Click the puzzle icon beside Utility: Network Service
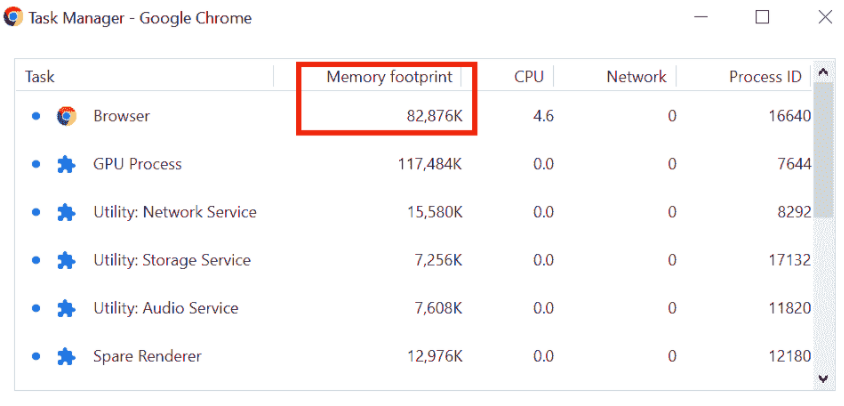This screenshot has width=844, height=406. pos(66,212)
